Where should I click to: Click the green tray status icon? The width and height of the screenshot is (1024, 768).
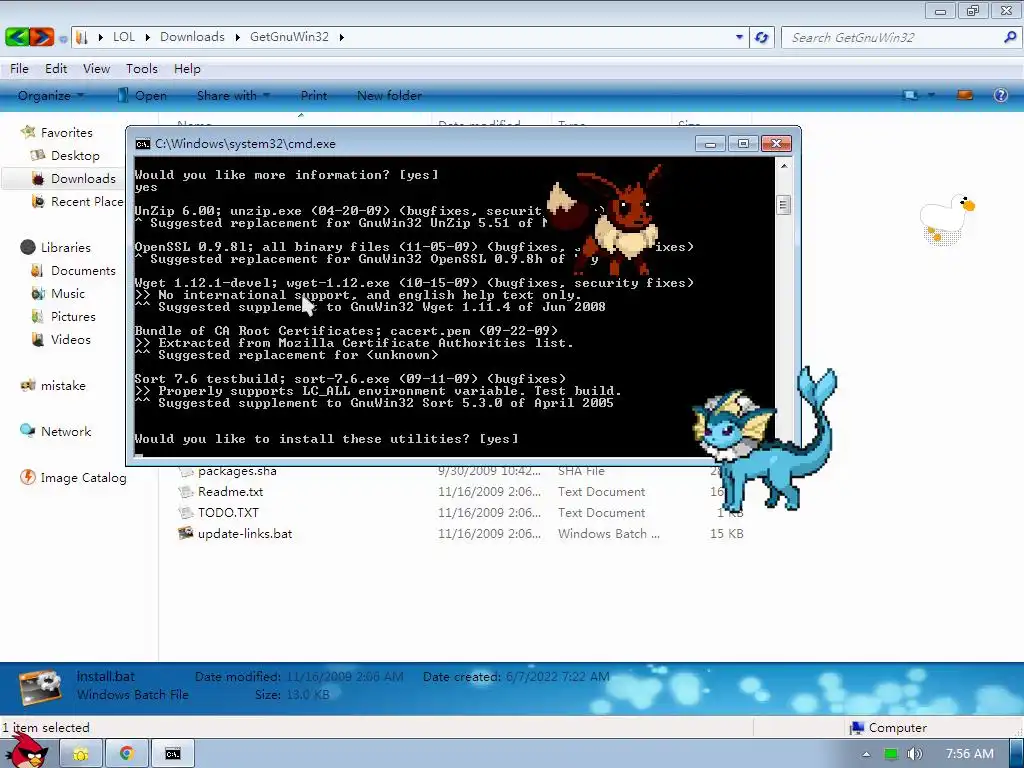[x=890, y=754]
